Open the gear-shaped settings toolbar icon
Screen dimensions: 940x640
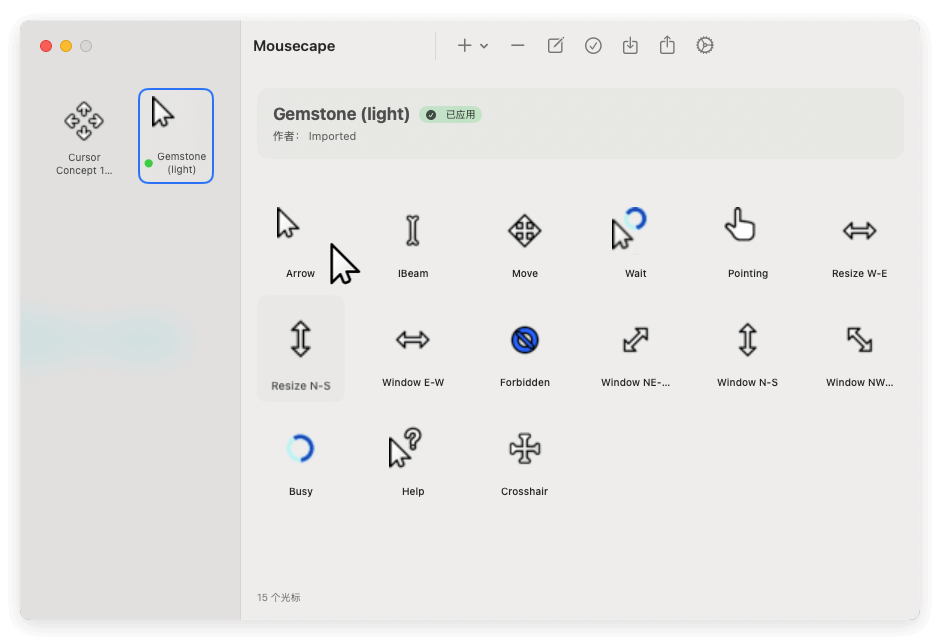click(705, 46)
